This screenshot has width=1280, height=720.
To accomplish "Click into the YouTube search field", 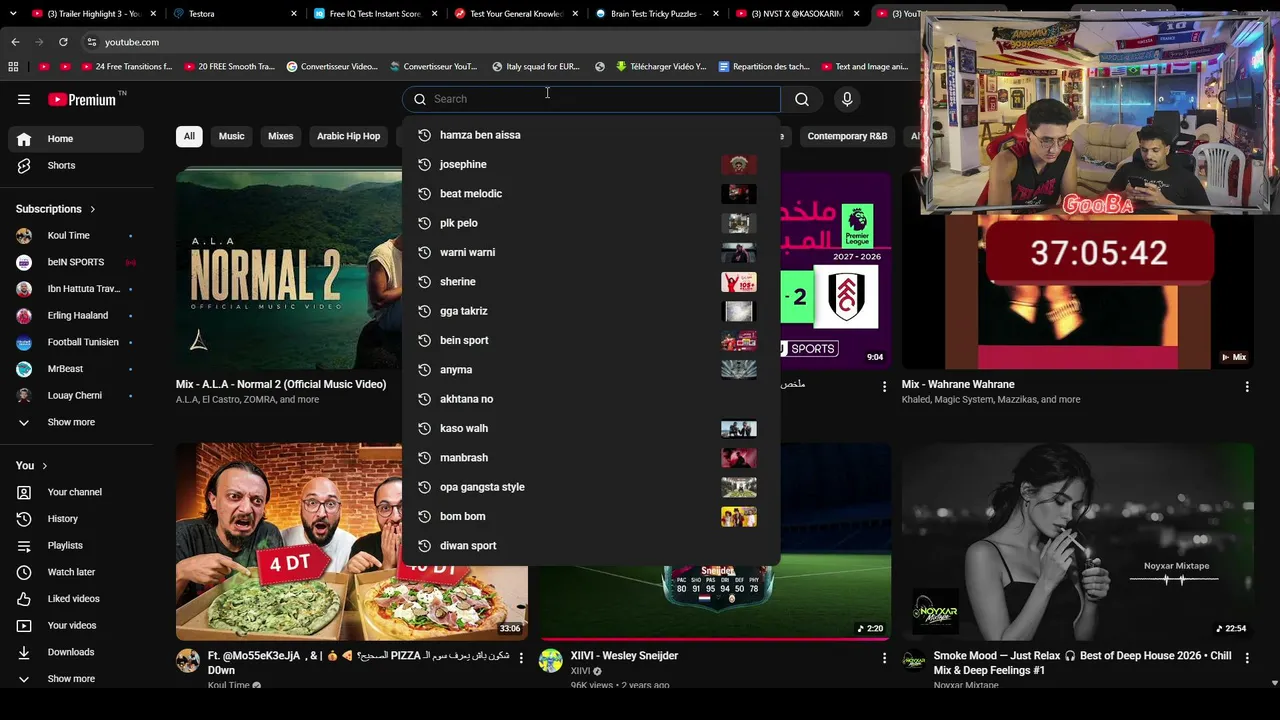I will (x=591, y=99).
